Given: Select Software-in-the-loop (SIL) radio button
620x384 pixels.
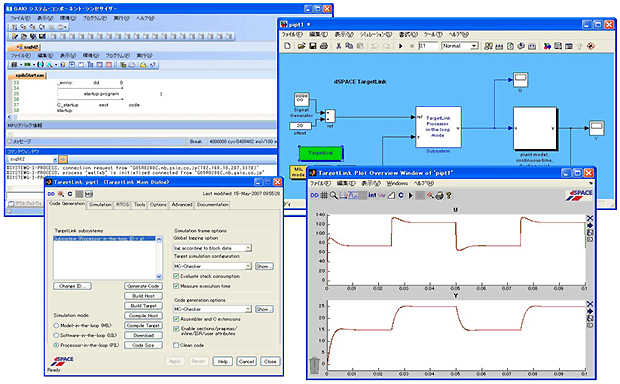Looking at the screenshot, I should (56, 335).
